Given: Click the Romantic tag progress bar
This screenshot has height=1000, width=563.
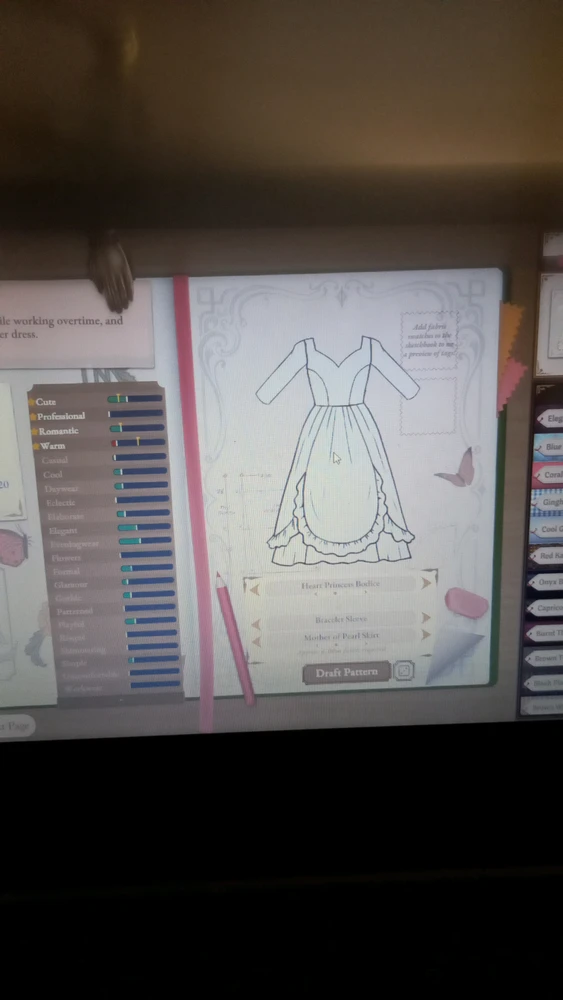Looking at the screenshot, I should (137, 428).
